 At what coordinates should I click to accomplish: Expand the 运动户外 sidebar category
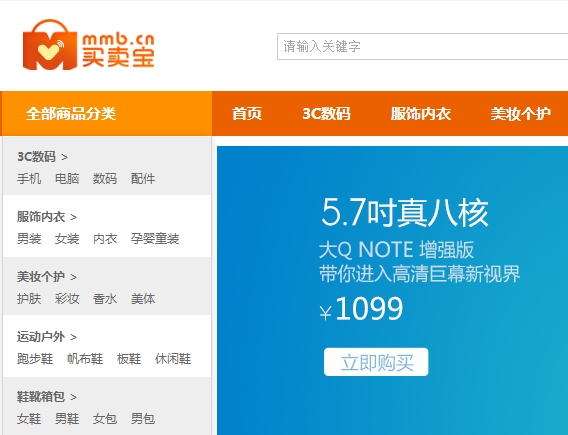coord(47,337)
